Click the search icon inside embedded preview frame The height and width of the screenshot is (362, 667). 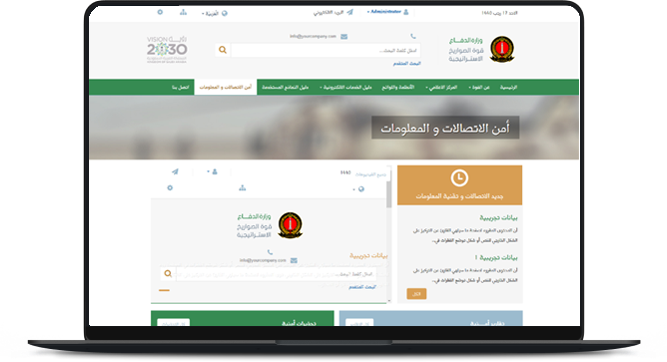click(x=168, y=274)
